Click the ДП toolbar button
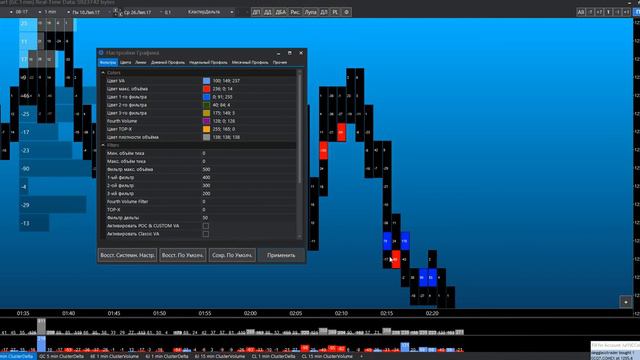 [x=256, y=12]
